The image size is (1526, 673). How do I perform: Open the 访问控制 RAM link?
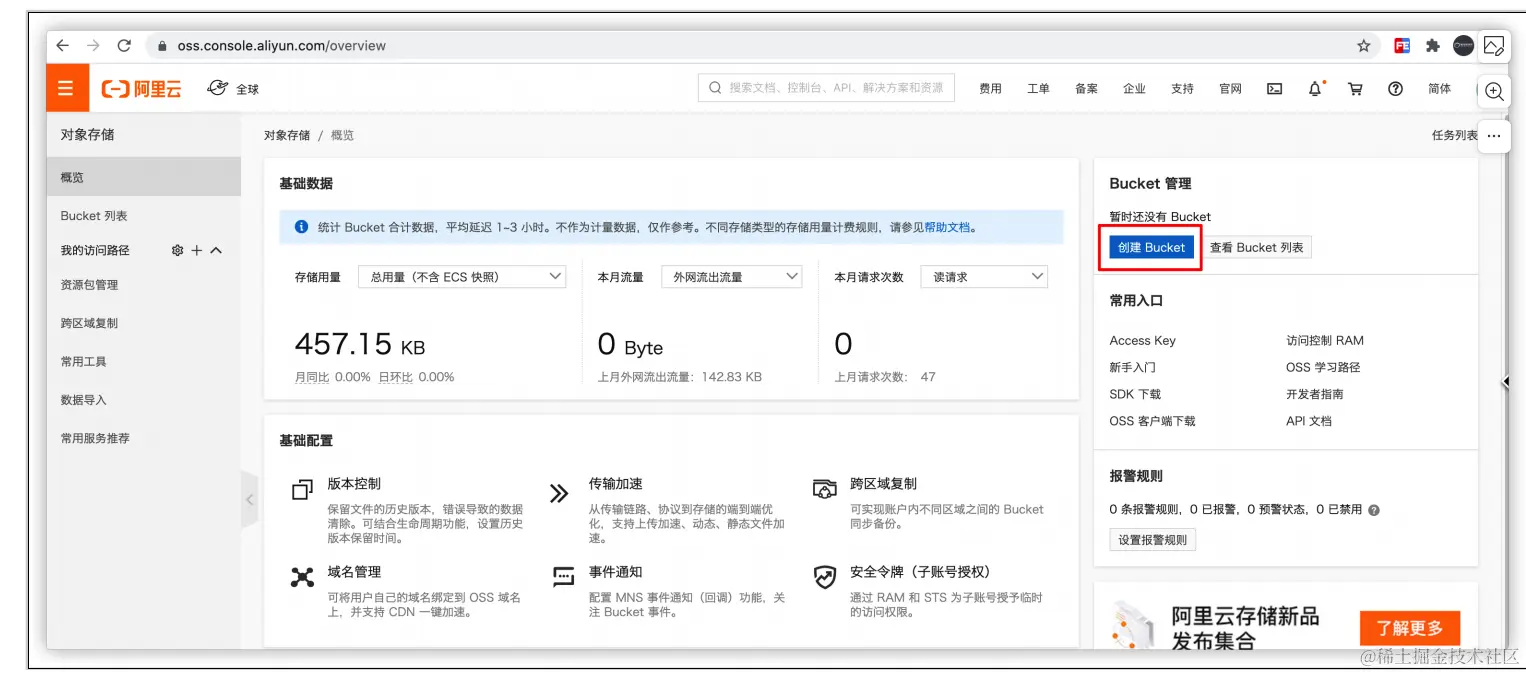click(1324, 341)
